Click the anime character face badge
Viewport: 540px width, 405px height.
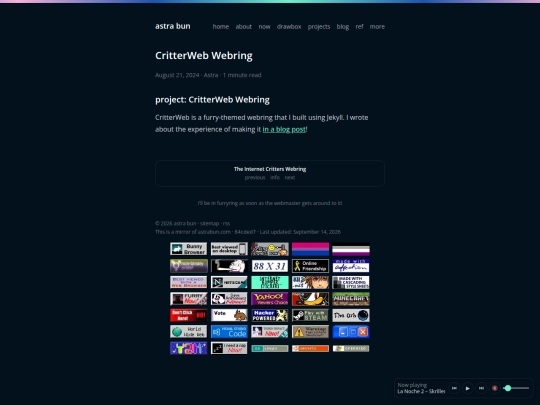310,282
